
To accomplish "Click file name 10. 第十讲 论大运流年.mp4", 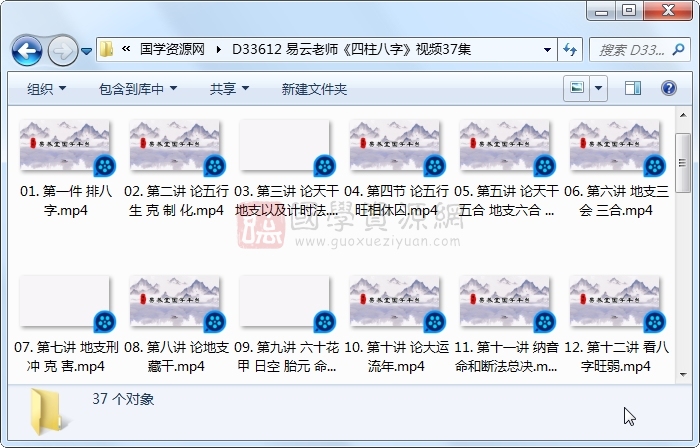I will [x=396, y=356].
